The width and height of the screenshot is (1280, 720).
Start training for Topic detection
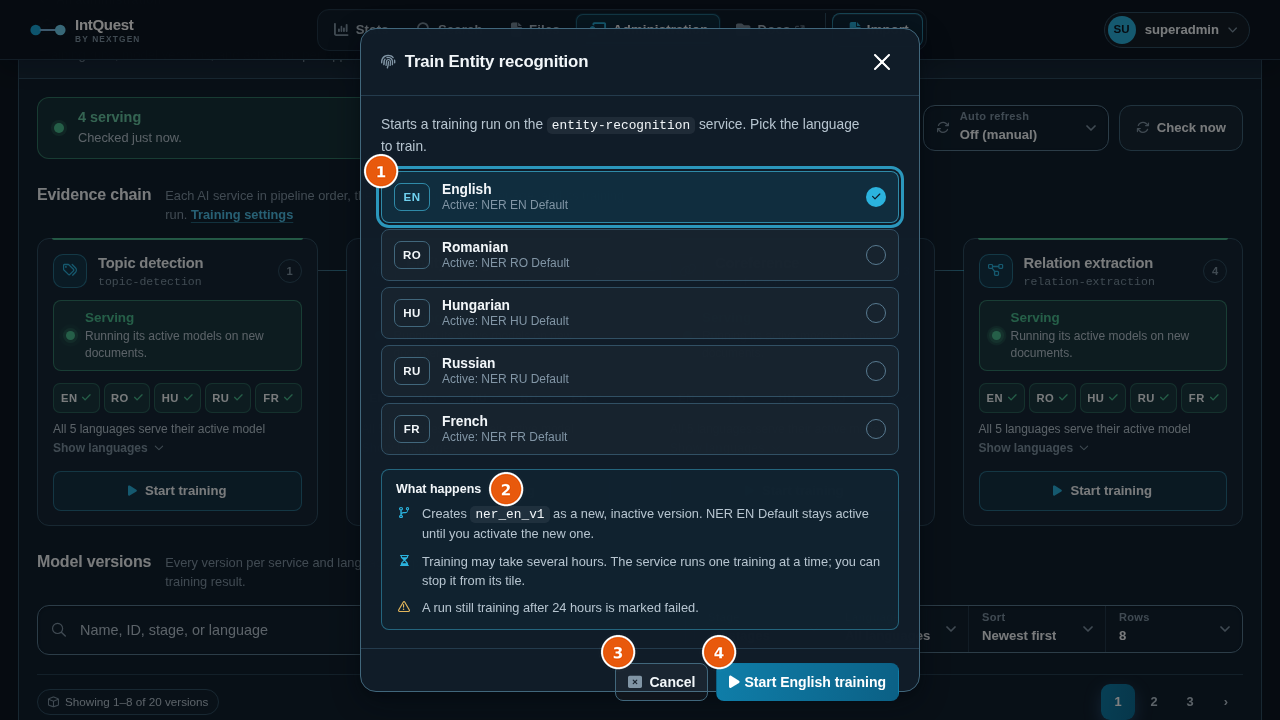(177, 491)
